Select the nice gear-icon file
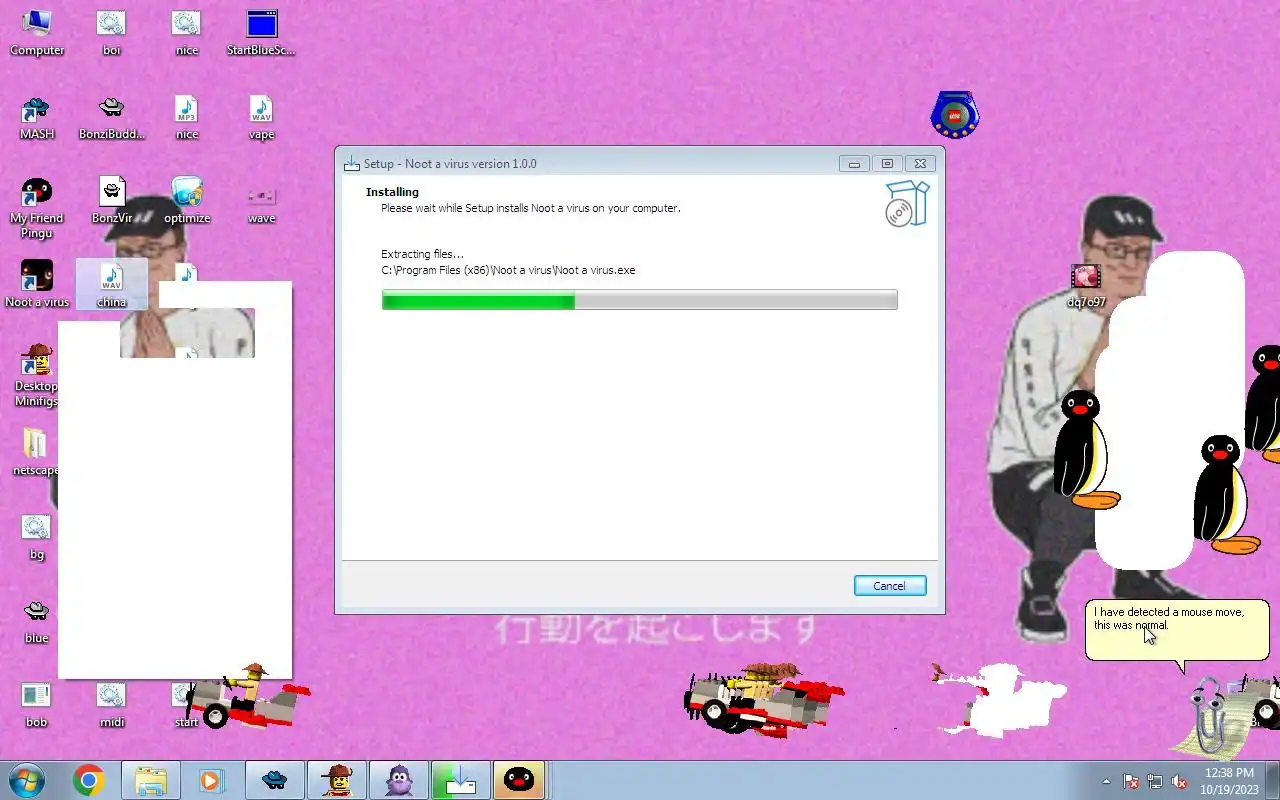This screenshot has height=800, width=1280. point(186,32)
